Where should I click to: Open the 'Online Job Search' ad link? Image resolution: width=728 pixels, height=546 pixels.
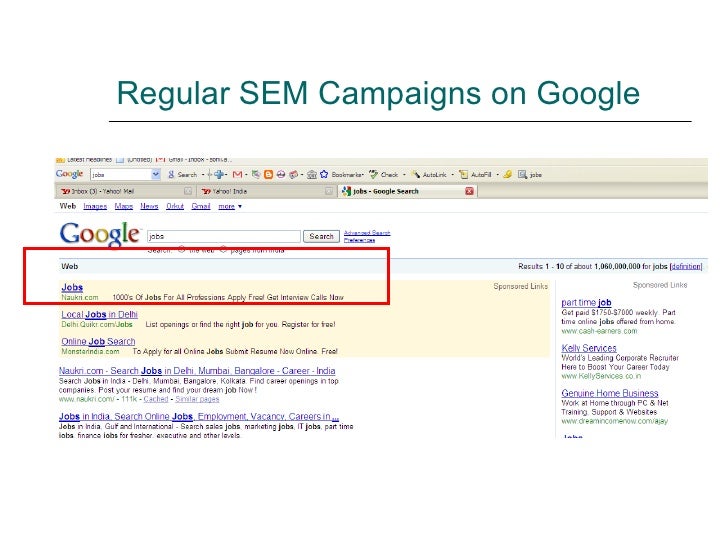[x=98, y=341]
